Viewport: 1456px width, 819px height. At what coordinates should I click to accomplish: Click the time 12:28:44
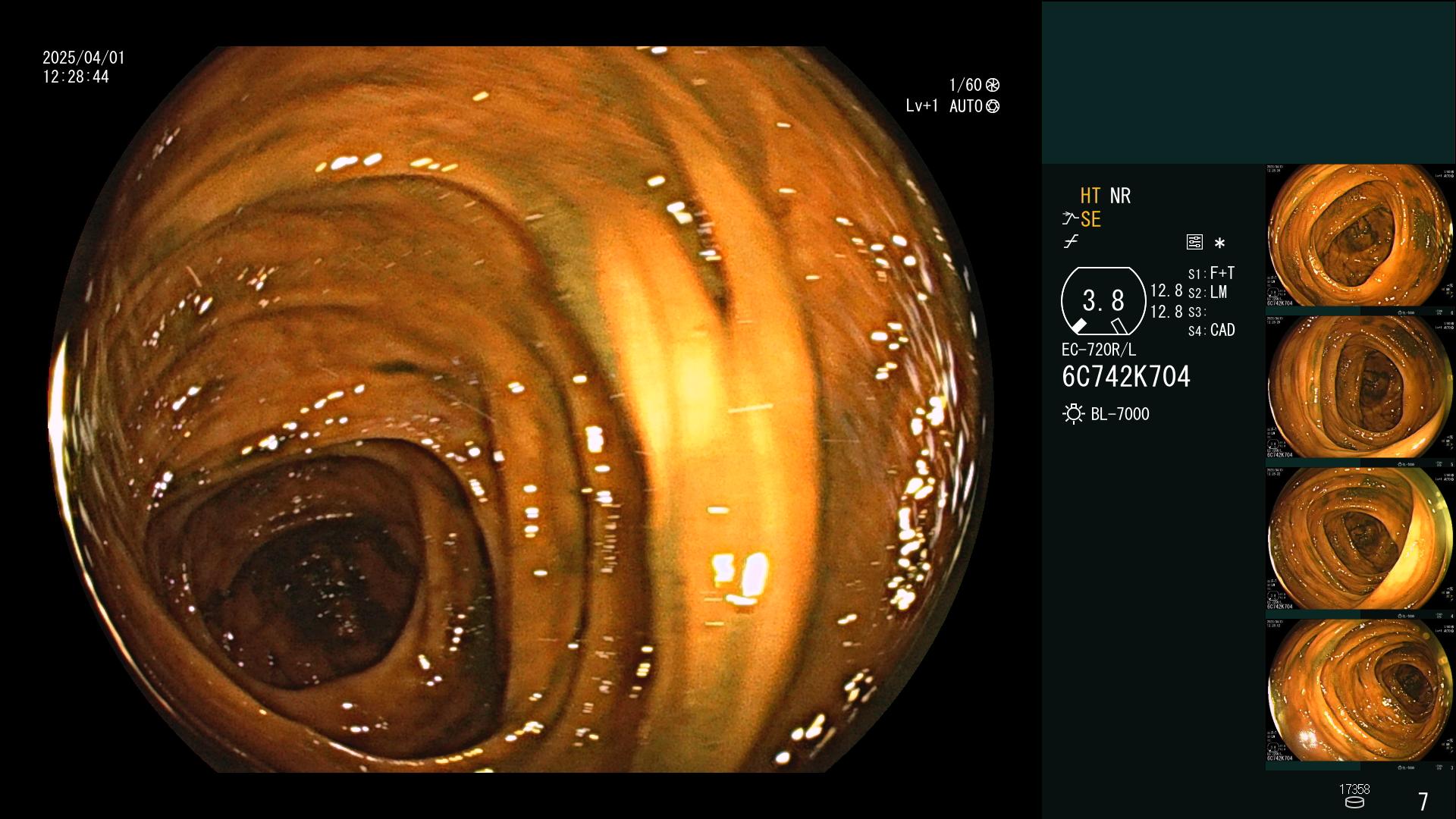(76, 77)
